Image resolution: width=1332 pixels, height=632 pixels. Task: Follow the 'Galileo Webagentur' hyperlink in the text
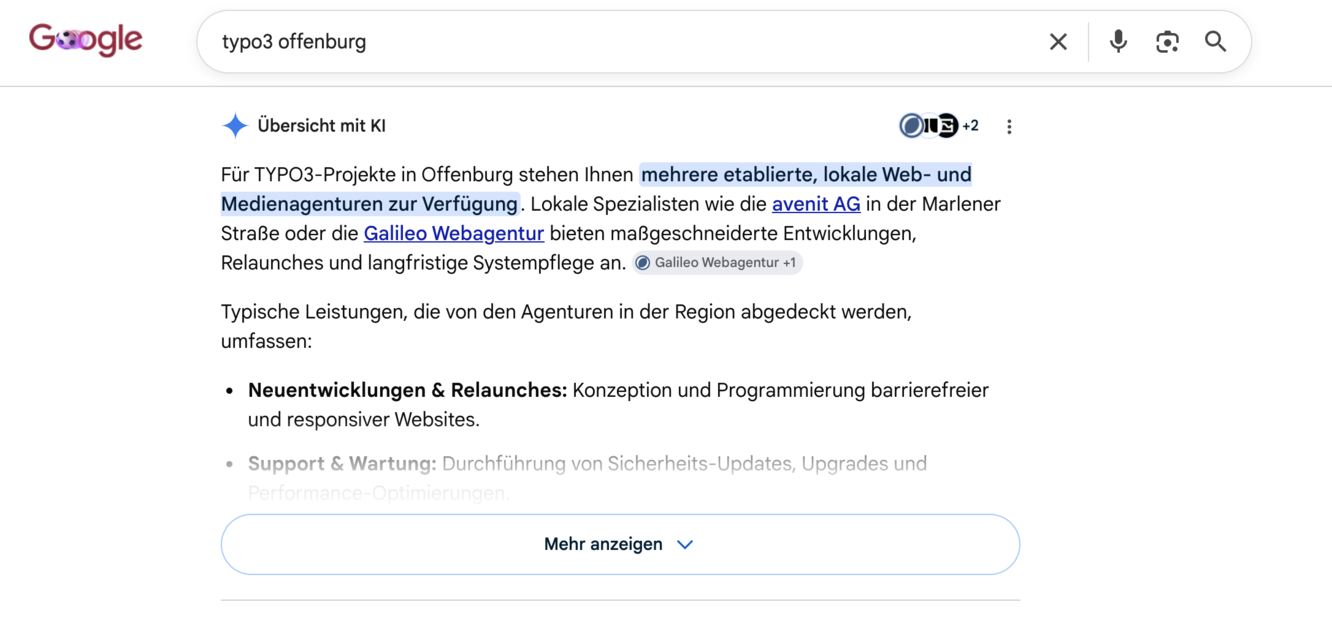(x=454, y=233)
